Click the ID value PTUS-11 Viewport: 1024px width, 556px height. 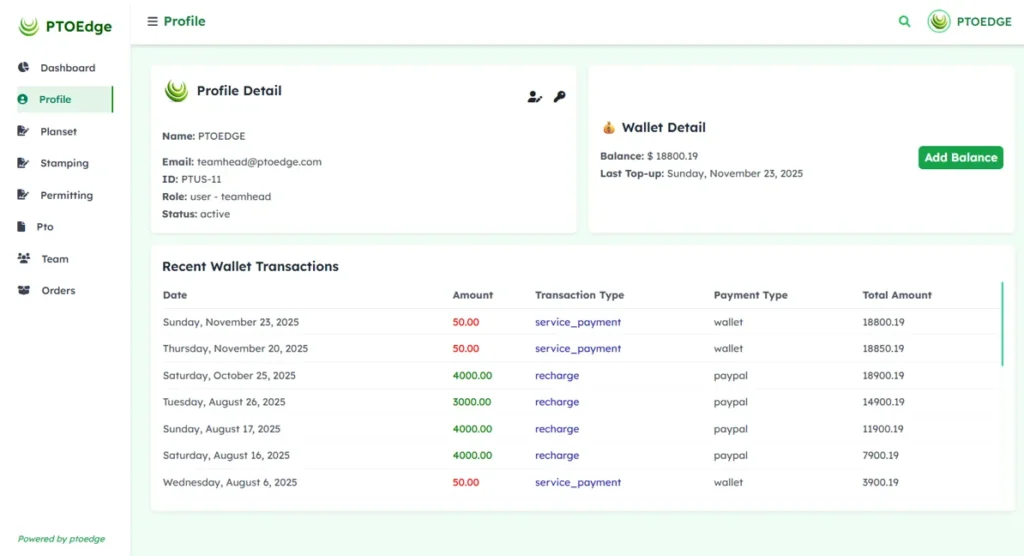pos(201,179)
